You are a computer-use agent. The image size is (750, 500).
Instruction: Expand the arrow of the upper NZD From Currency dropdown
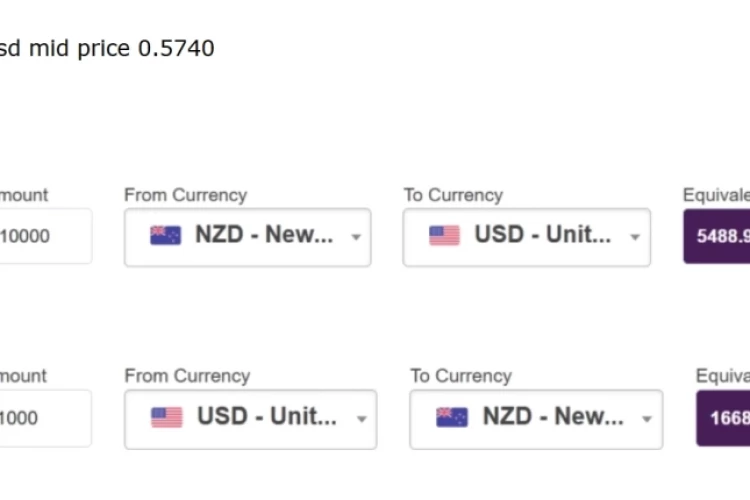pos(356,237)
